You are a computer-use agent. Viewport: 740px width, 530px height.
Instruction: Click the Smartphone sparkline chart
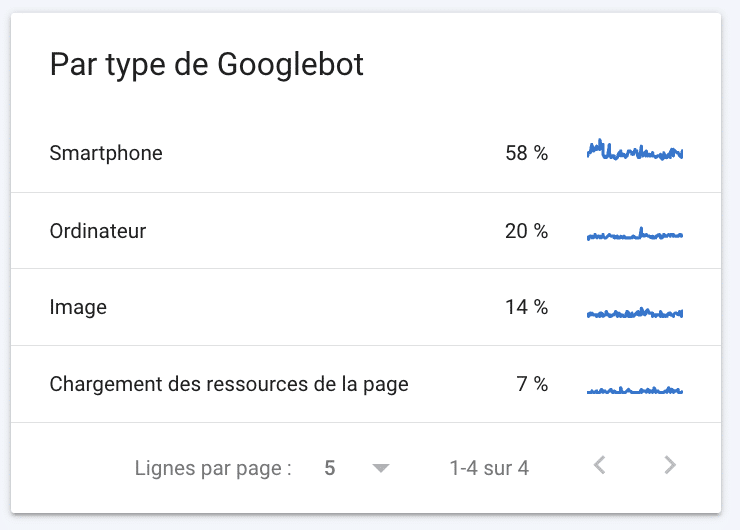click(635, 150)
